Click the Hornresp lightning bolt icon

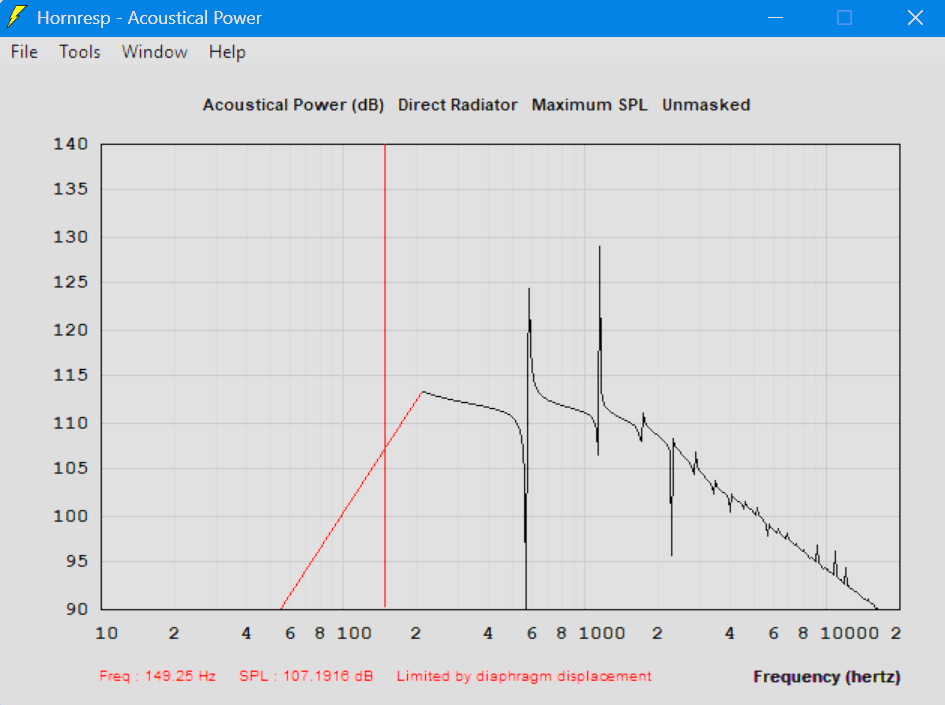coord(16,17)
